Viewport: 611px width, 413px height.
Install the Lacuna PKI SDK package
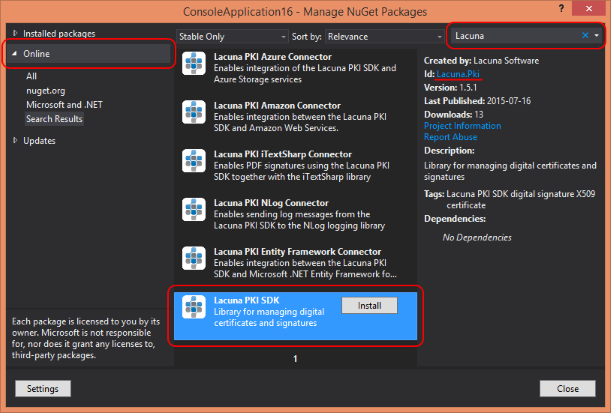coord(369,305)
